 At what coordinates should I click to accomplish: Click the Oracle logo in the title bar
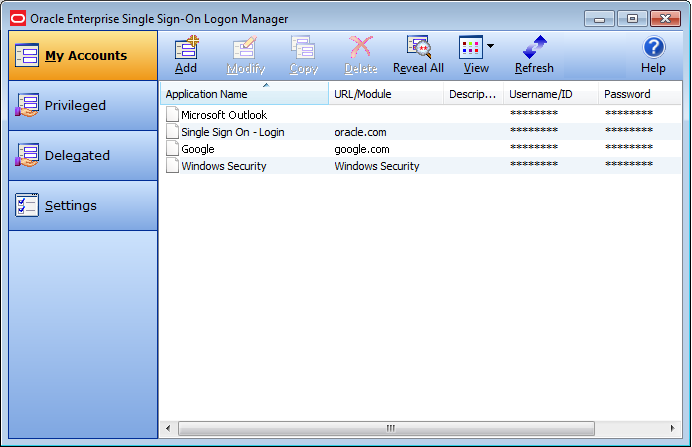18,19
